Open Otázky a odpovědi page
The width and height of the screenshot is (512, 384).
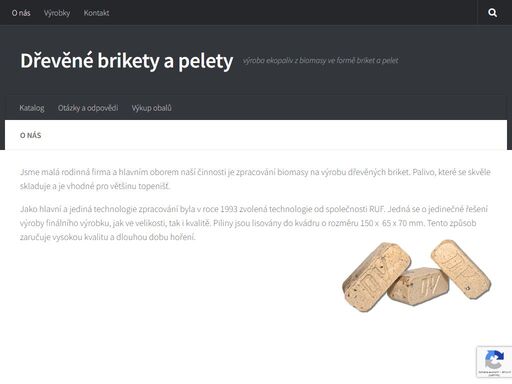pos(88,108)
